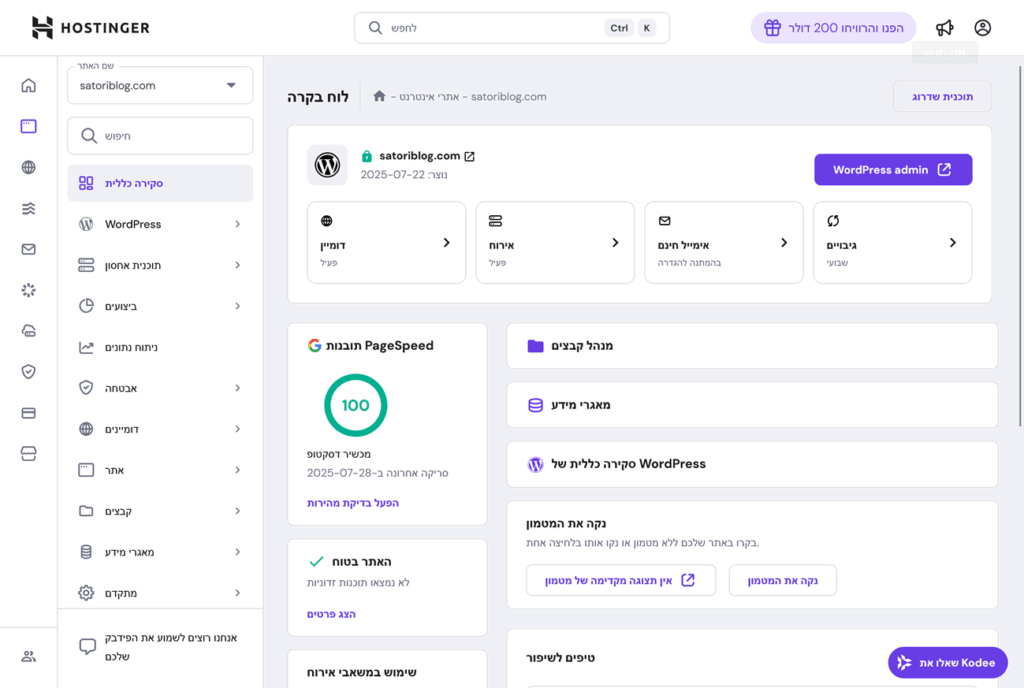This screenshot has height=688, width=1024.
Task: Open the שאלו את Kodee chat button
Action: pos(948,663)
